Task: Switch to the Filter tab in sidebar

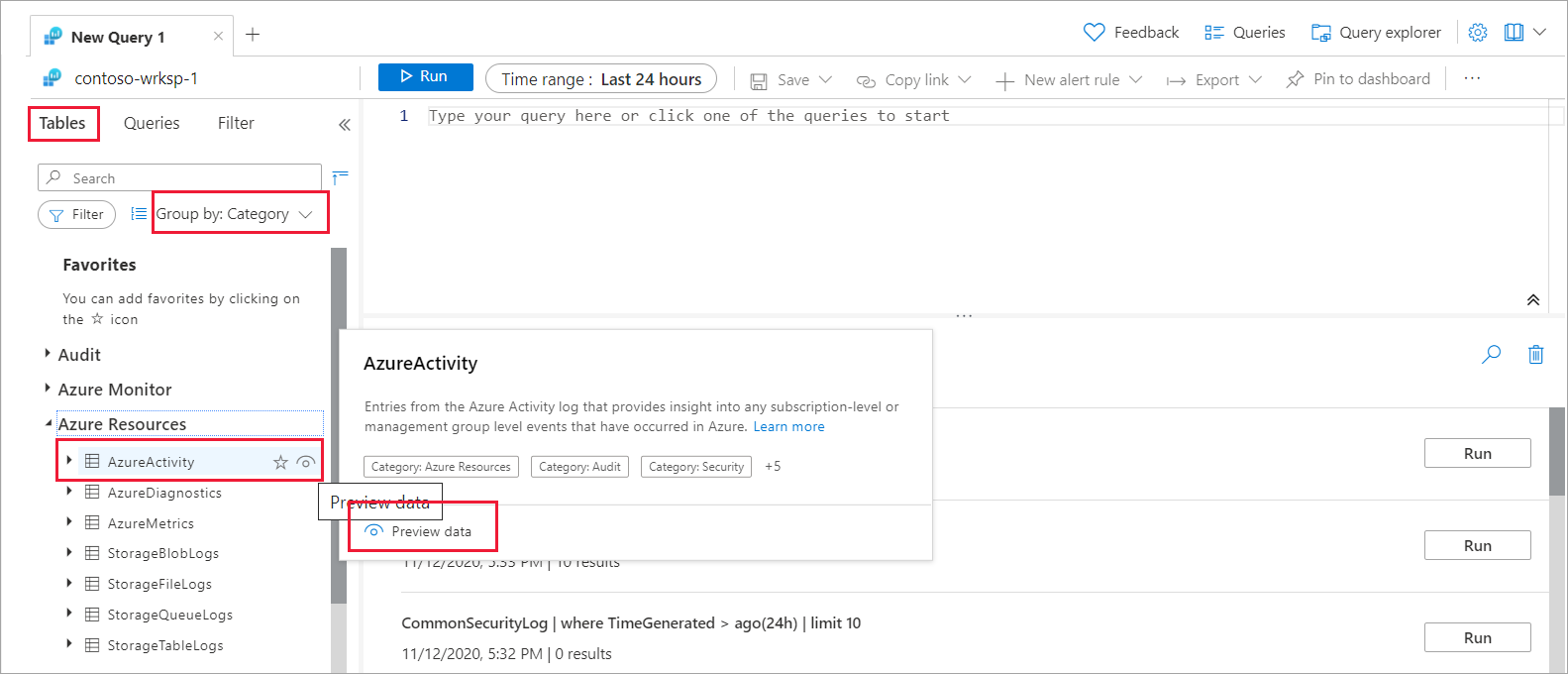Action: tap(236, 123)
